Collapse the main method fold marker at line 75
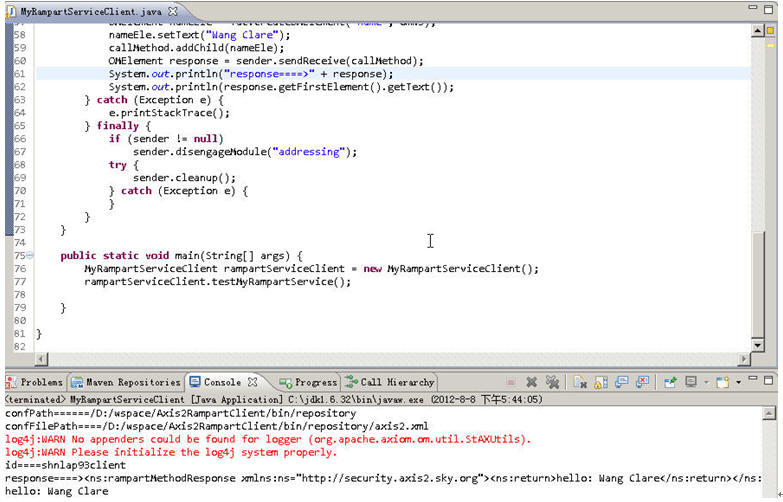 30,255
